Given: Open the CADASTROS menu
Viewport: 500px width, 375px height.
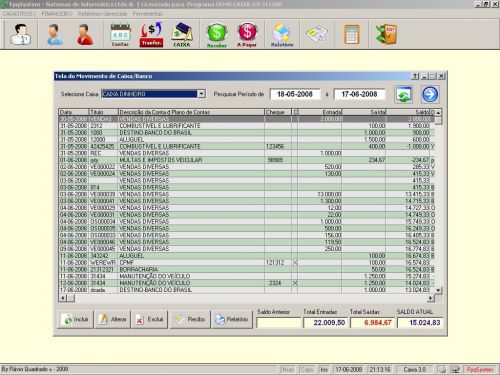Looking at the screenshot, I should pyautogui.click(x=18, y=14).
